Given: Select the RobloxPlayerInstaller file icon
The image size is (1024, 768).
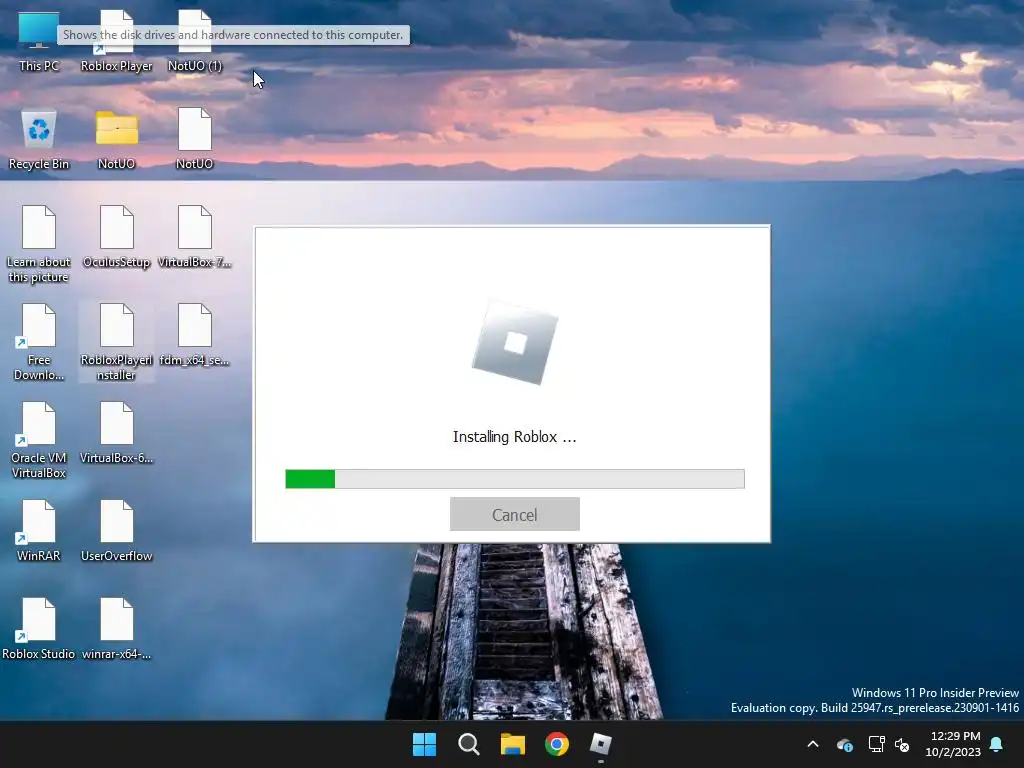Looking at the screenshot, I should tap(117, 342).
